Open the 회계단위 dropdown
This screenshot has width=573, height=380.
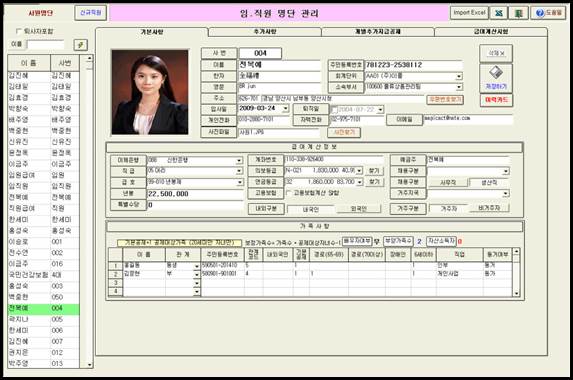tap(459, 76)
